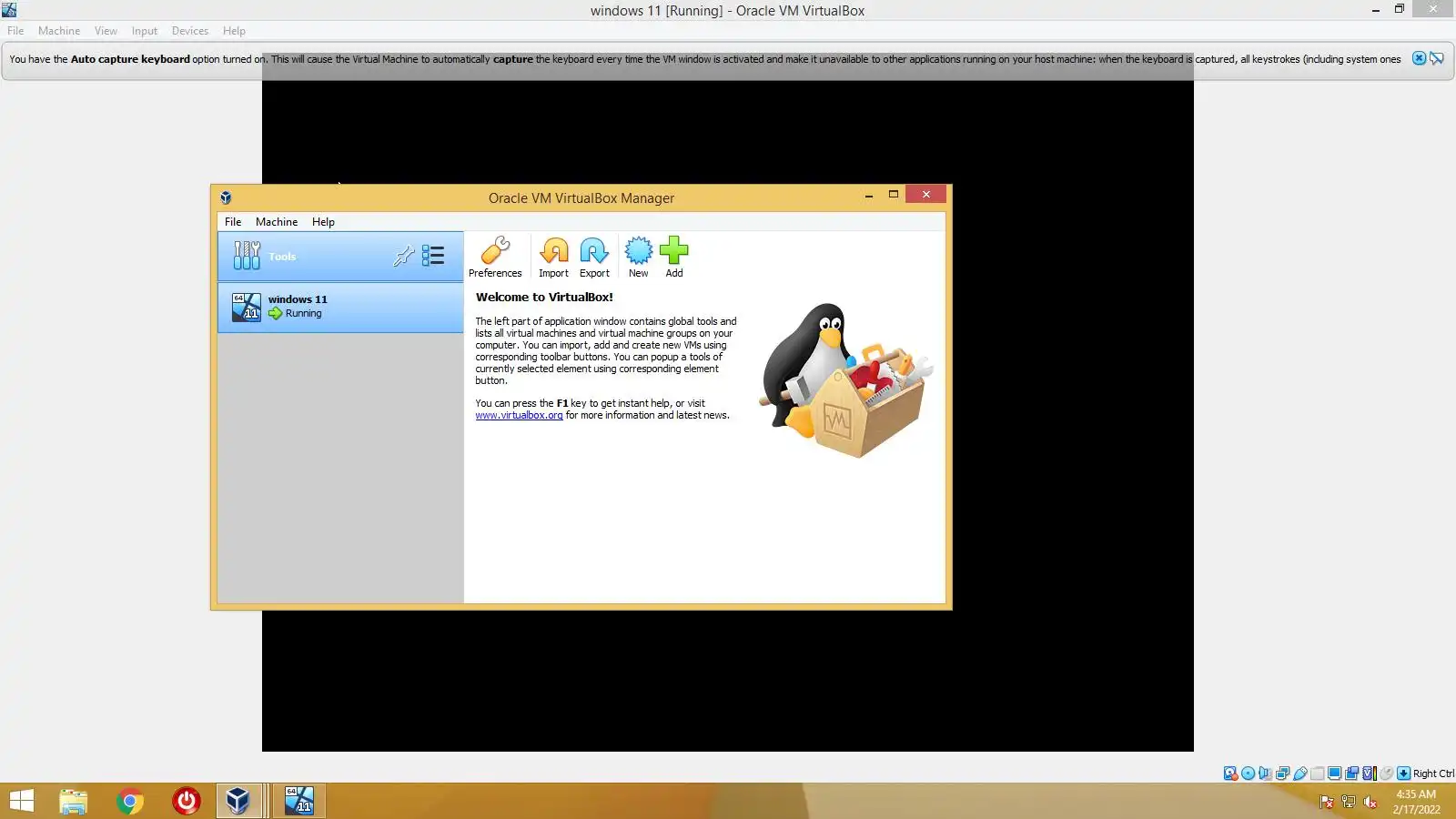
Task: Click the muted volume icon in system tray
Action: pyautogui.click(x=1370, y=802)
